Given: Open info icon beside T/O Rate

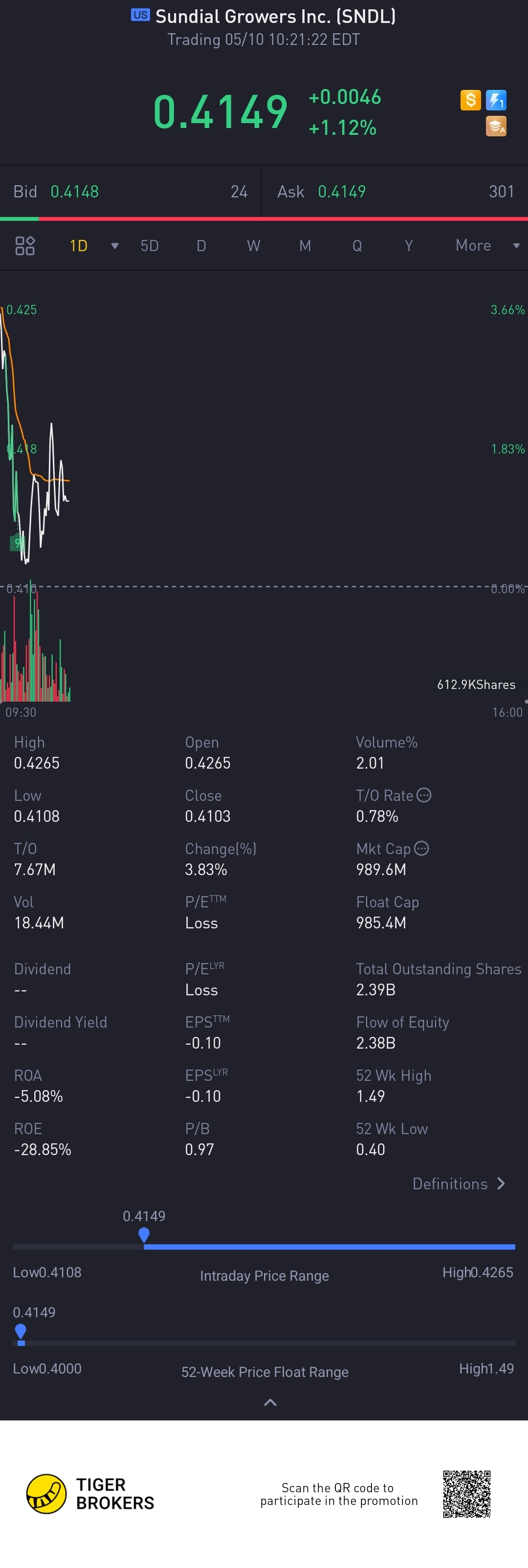Looking at the screenshot, I should tap(424, 795).
